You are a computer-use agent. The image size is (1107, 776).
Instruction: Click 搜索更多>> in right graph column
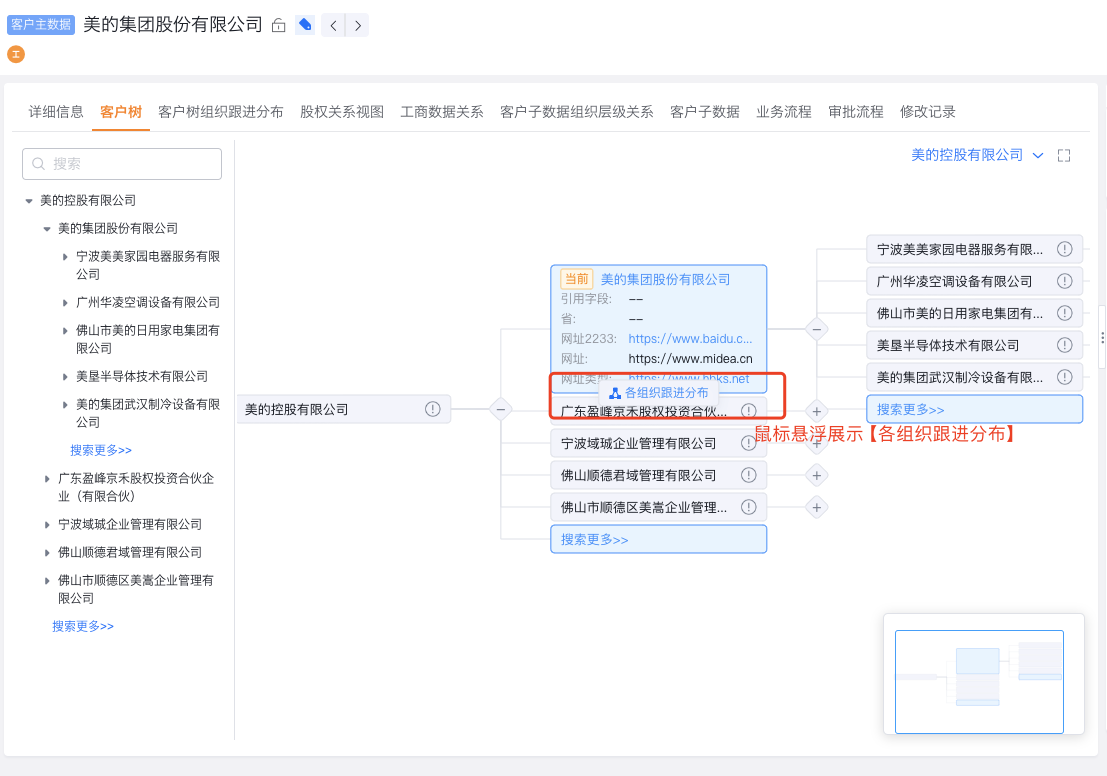click(974, 410)
